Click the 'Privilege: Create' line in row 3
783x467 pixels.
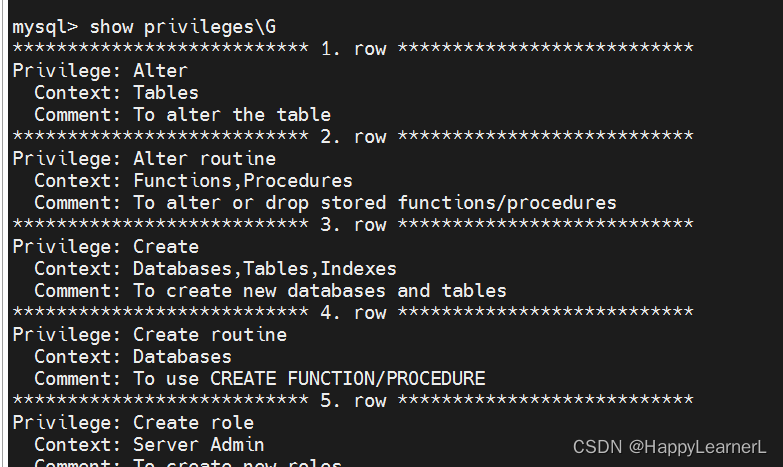[105, 247]
